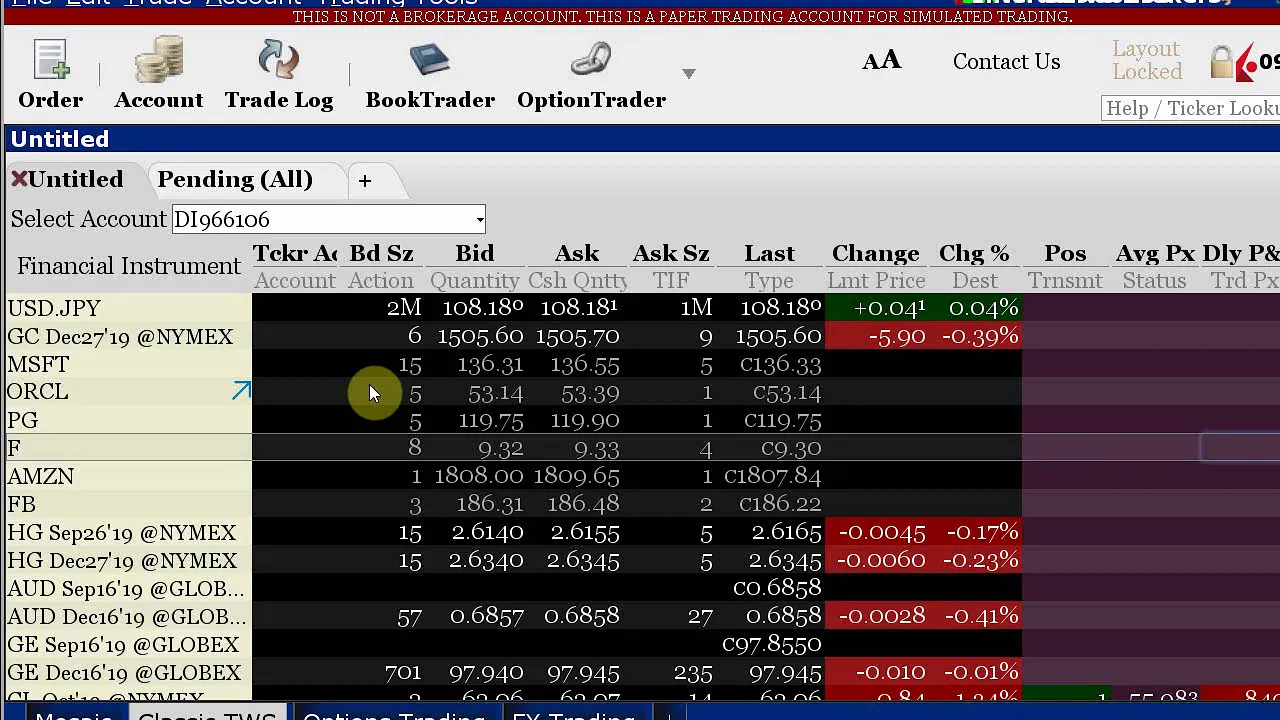Click FB bid 186.31
The image size is (1280, 720).
point(489,504)
